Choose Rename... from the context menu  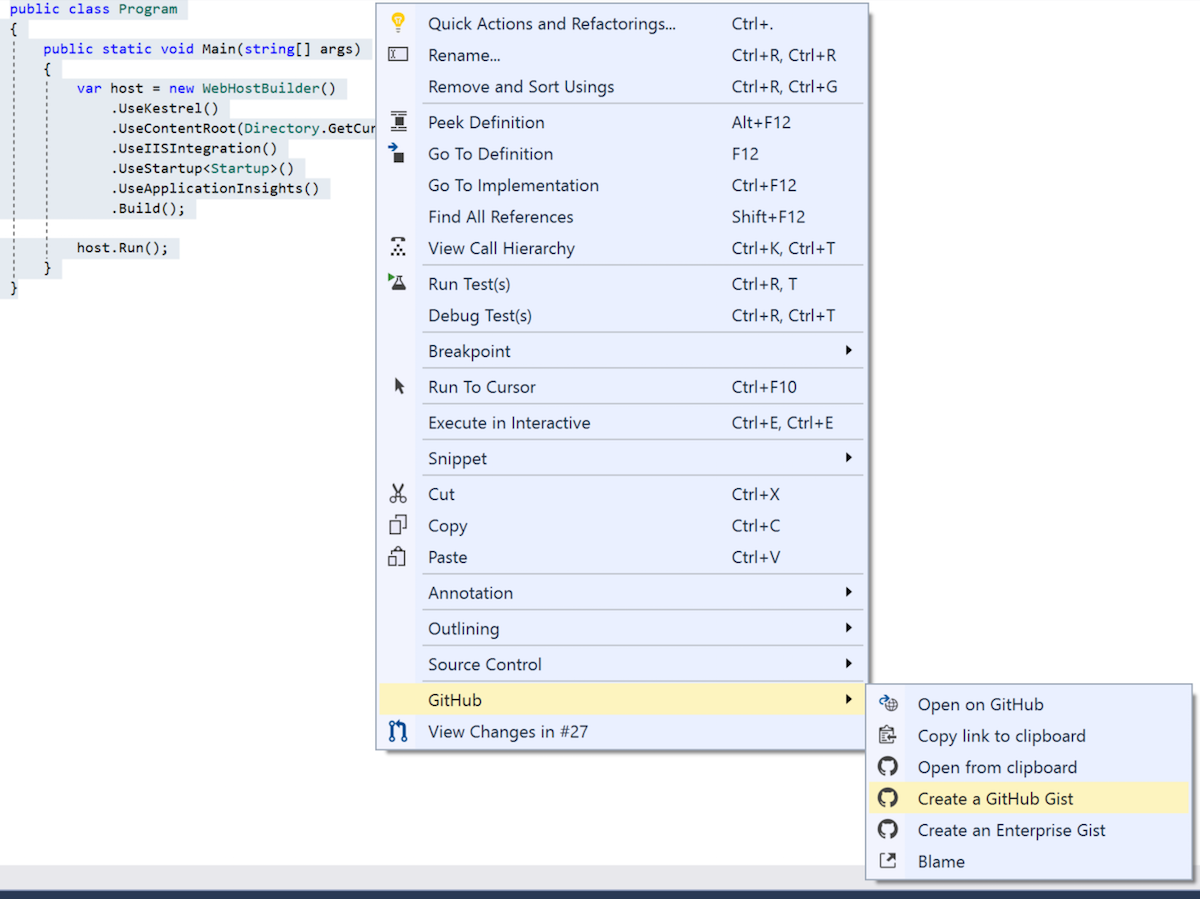[622, 55]
